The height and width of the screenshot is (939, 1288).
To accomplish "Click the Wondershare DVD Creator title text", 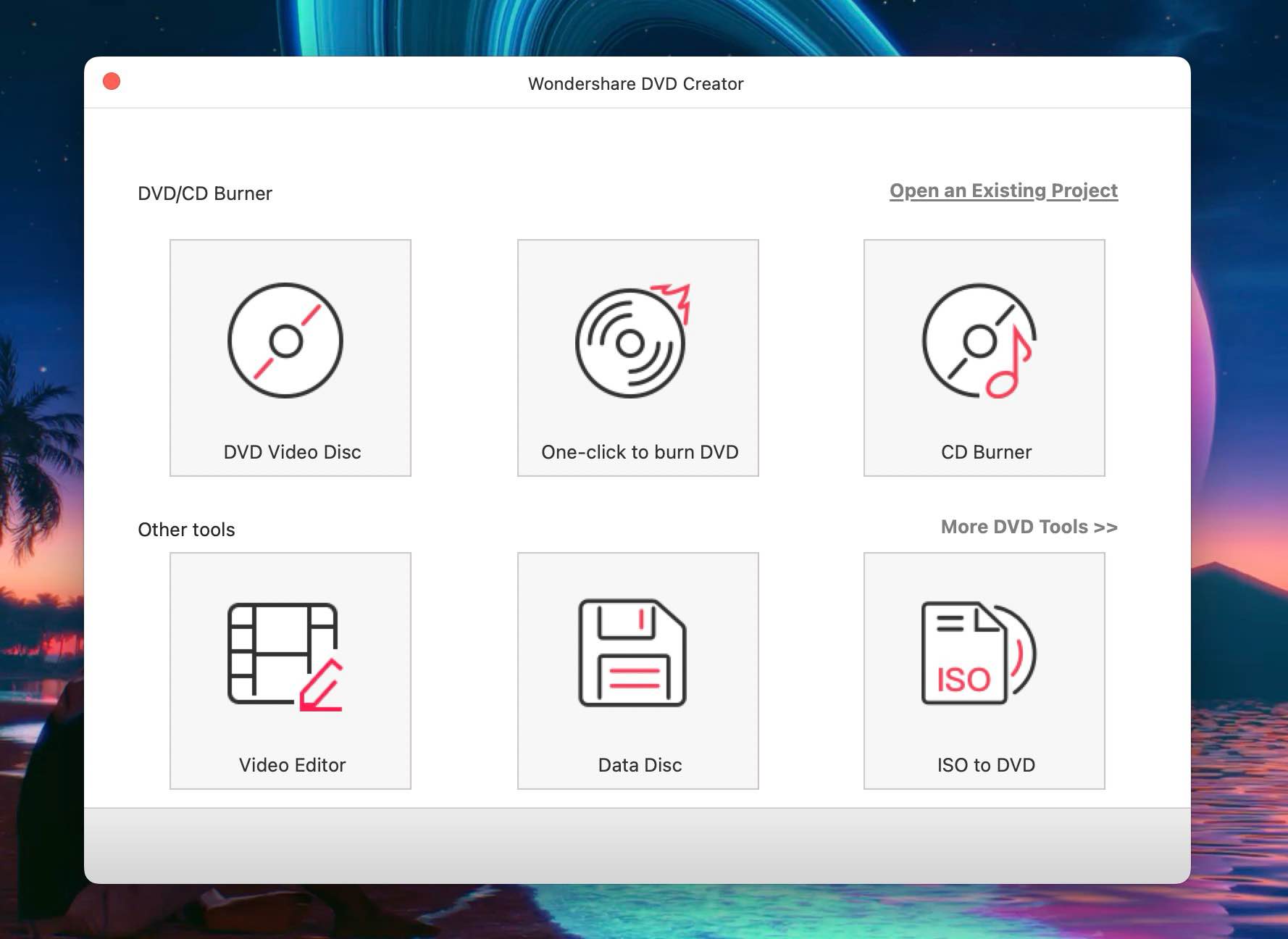I will (x=635, y=84).
